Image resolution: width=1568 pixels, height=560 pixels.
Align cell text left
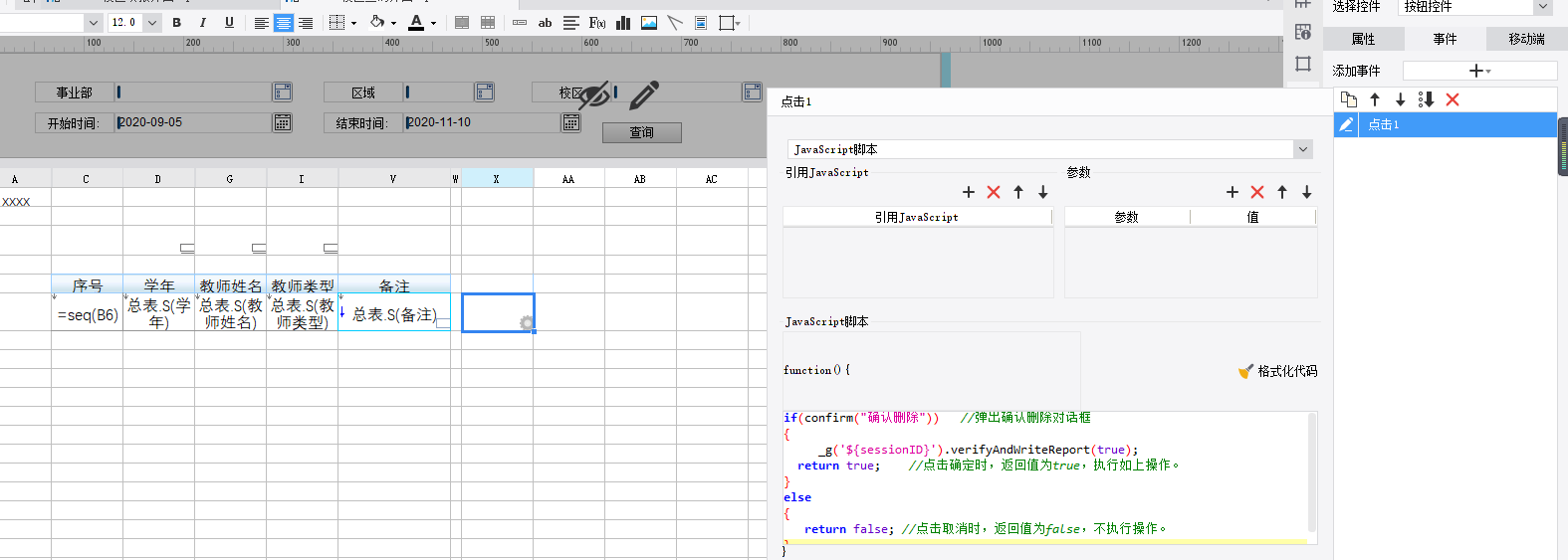coord(261,22)
